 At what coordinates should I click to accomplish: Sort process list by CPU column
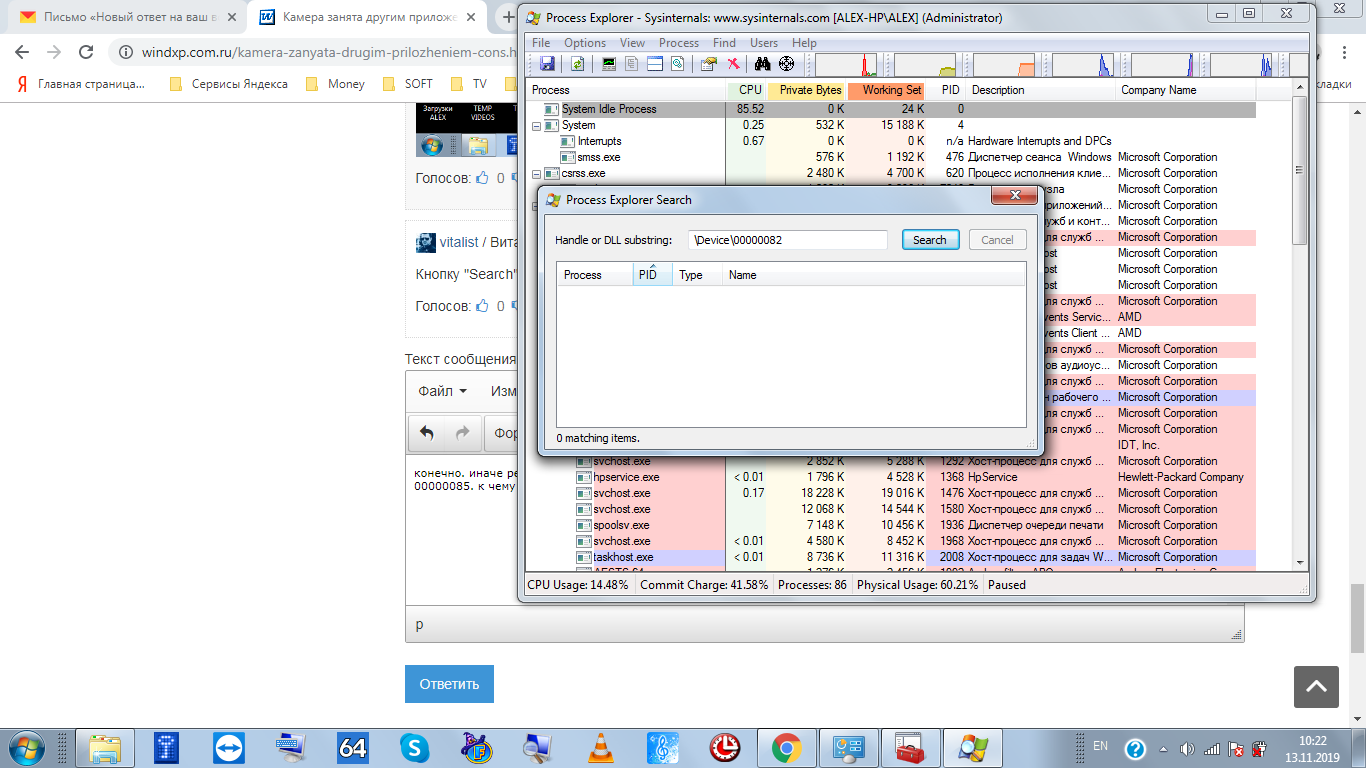click(x=746, y=90)
